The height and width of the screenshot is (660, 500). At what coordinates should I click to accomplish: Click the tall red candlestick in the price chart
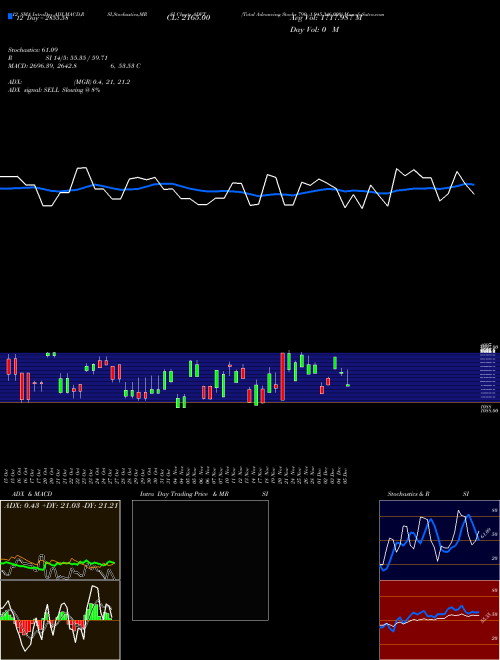(x=282, y=377)
